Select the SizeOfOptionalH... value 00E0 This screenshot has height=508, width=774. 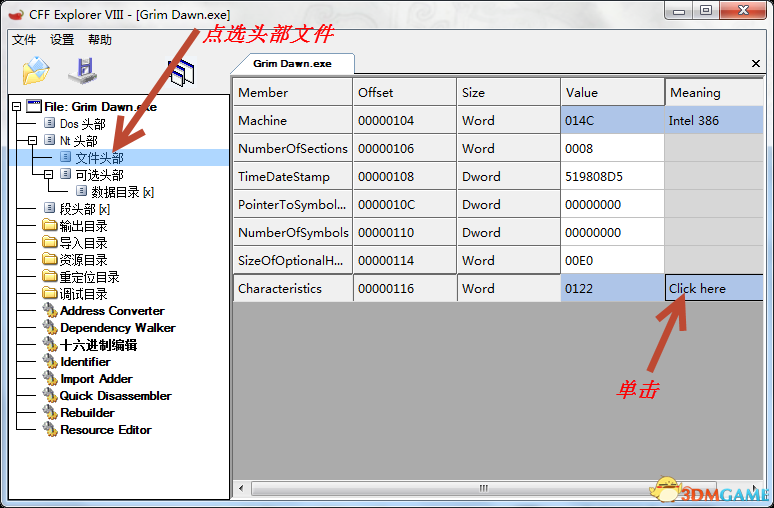point(613,261)
